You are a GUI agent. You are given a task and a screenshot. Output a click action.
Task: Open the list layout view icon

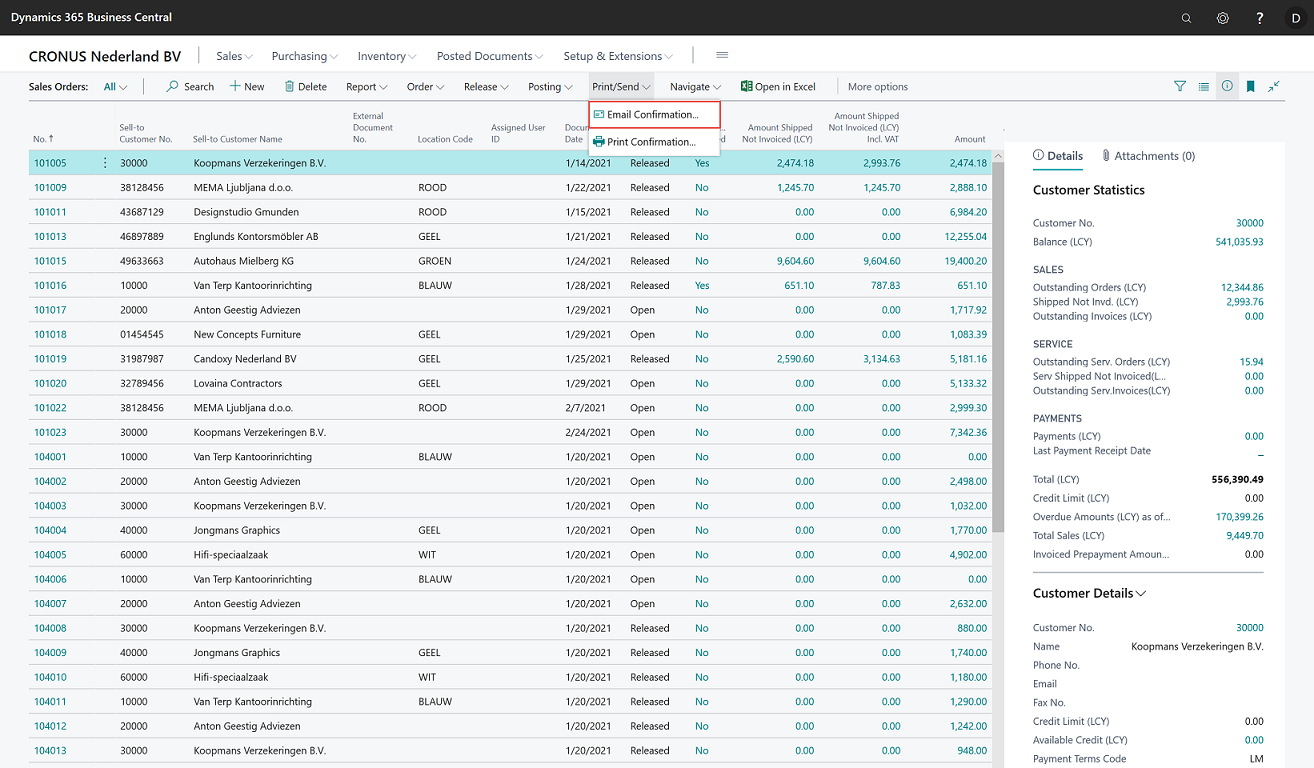pyautogui.click(x=1204, y=87)
